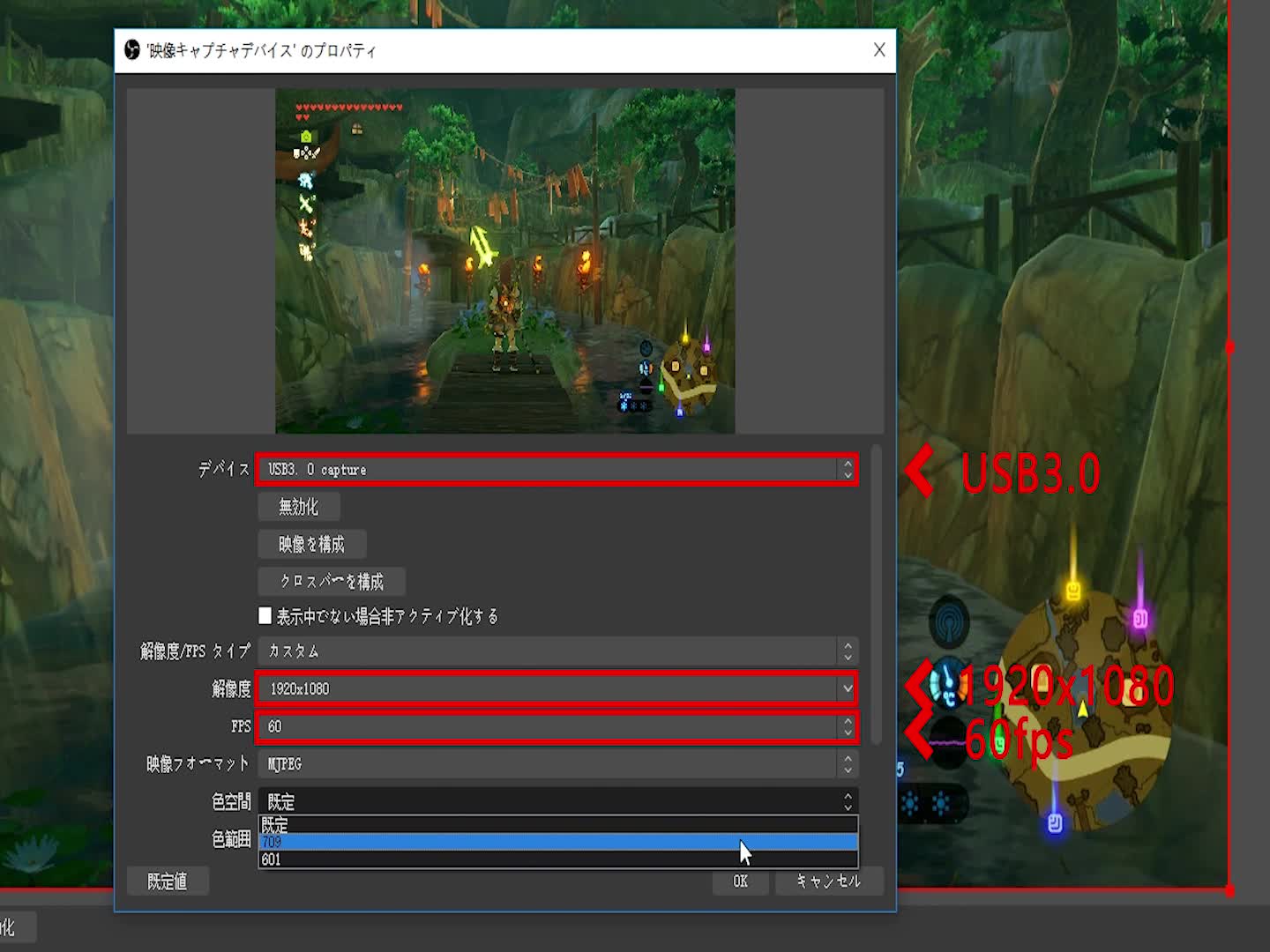
Task: Toggle the 表示中でない場合非アクティブ化する checkbox
Action: click(265, 615)
